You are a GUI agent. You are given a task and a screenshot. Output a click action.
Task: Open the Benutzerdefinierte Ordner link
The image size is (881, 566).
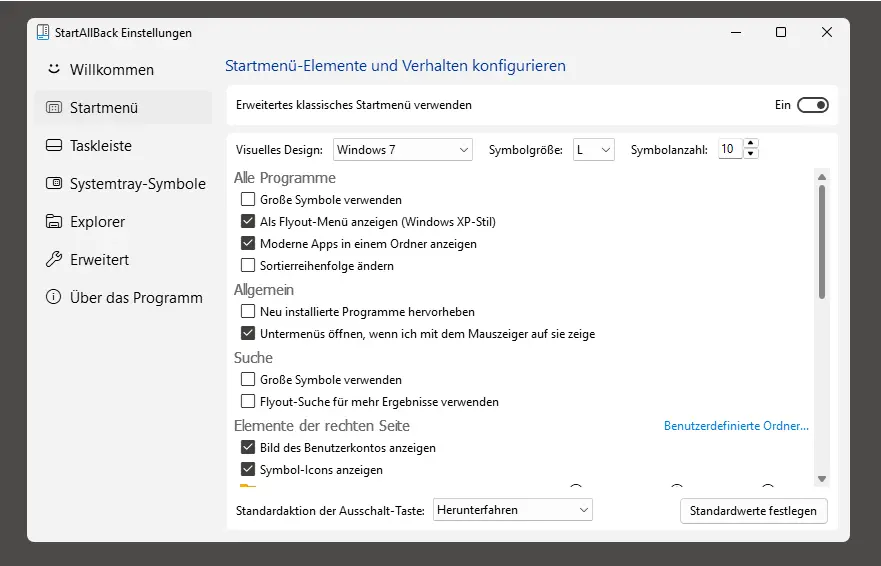click(736, 426)
